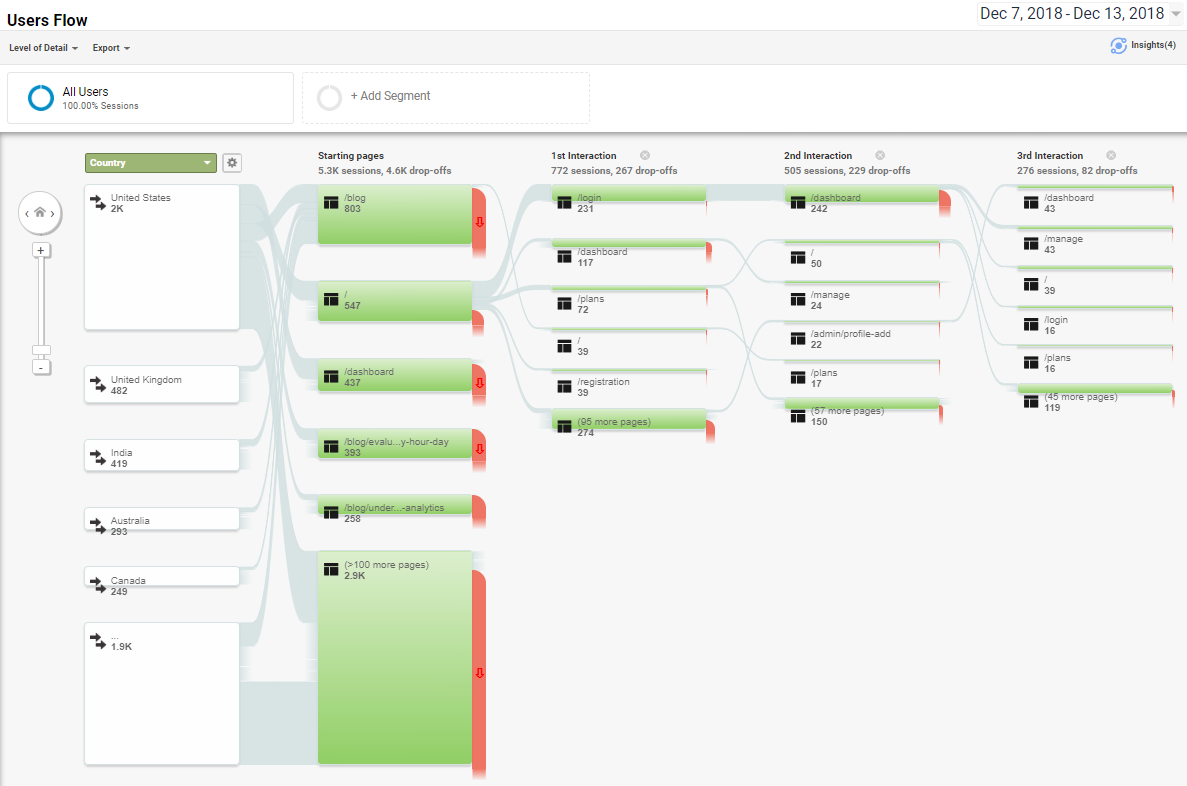Open the Level of Detail dropdown
Image resolution: width=1187 pixels, height=786 pixels.
coord(43,47)
